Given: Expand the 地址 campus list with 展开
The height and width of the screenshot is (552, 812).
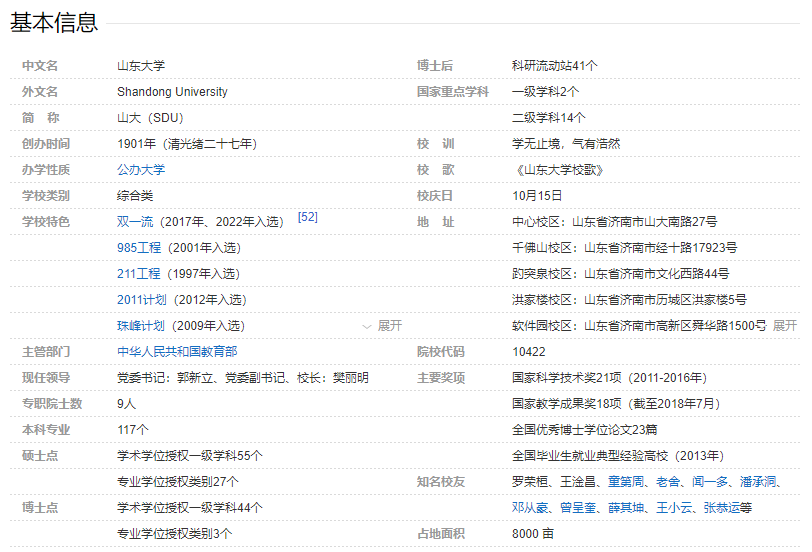Looking at the screenshot, I should point(785,326).
